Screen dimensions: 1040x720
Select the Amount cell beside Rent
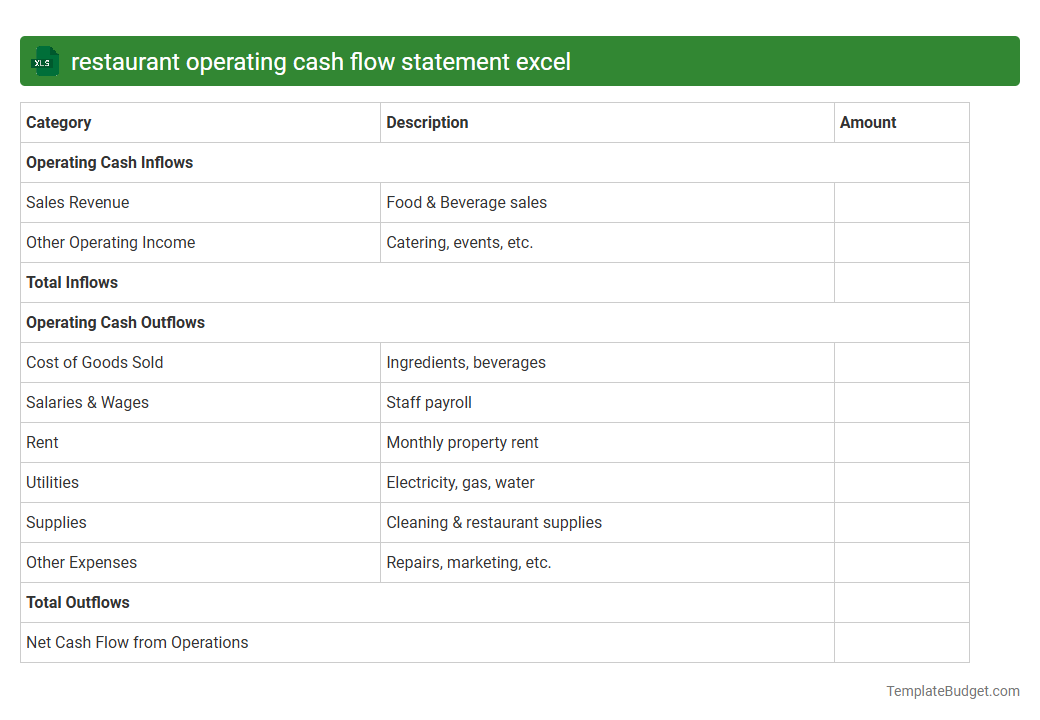click(900, 442)
